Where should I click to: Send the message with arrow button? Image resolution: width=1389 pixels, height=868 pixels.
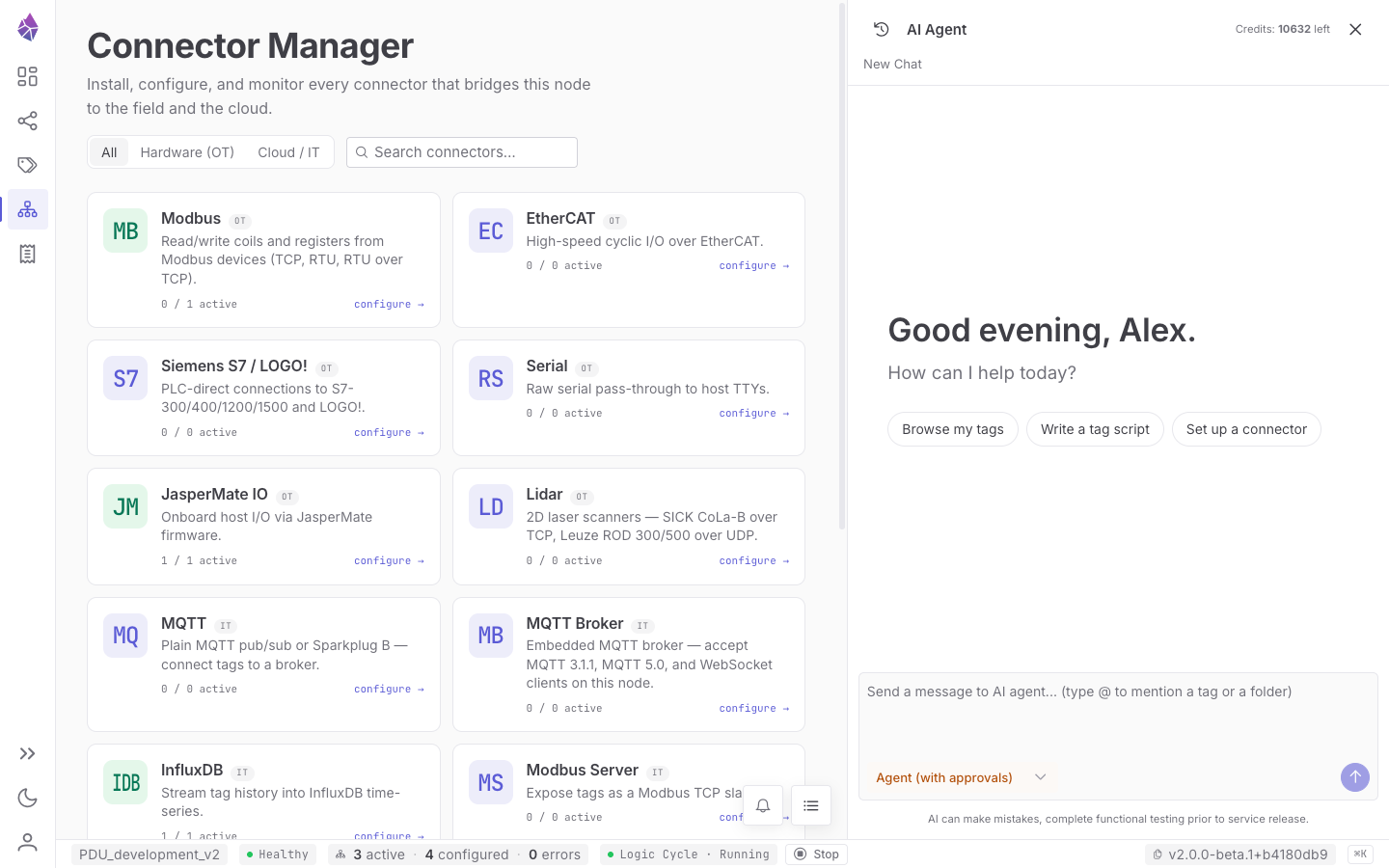(1355, 776)
